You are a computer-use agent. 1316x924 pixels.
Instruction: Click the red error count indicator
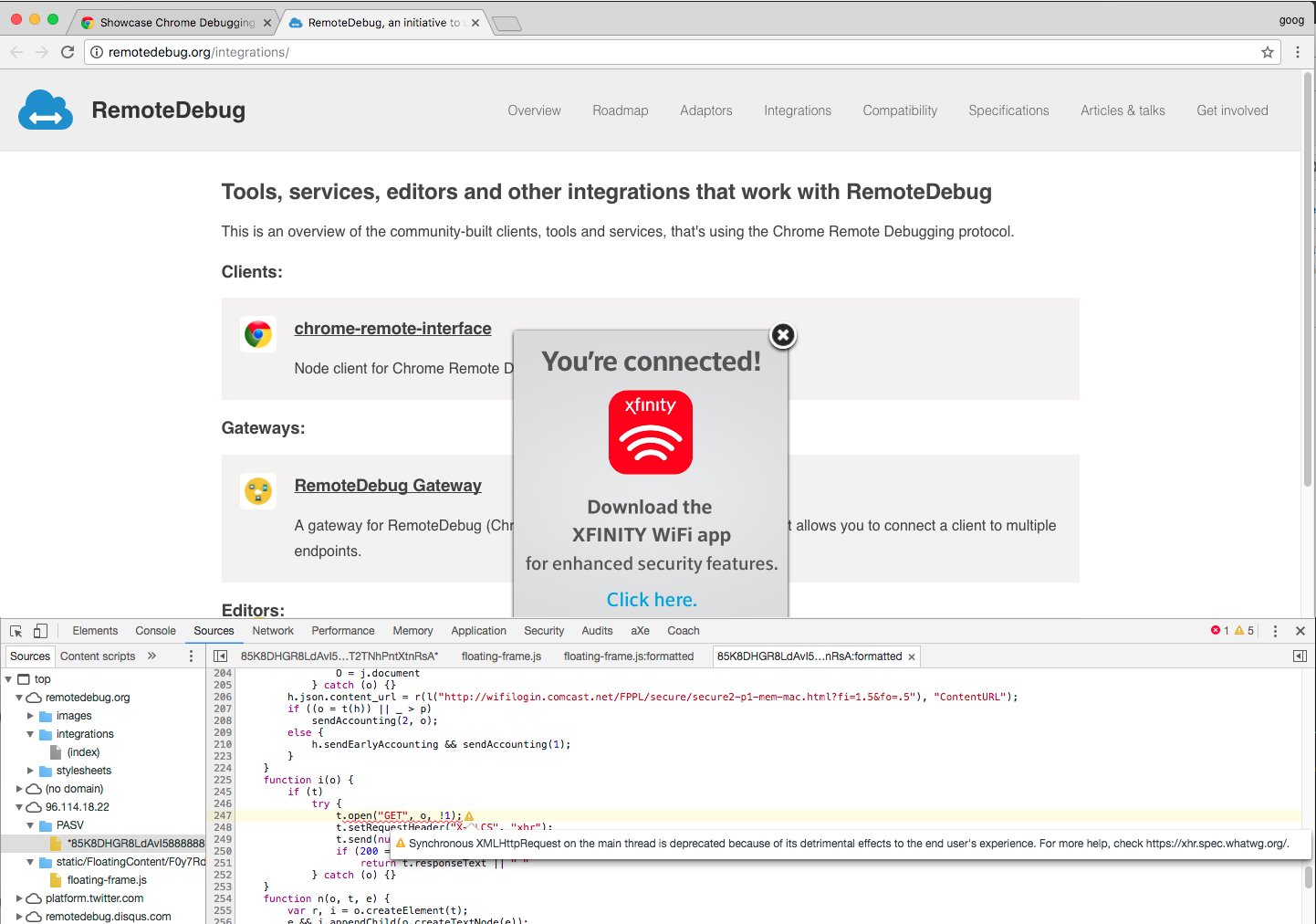pyautogui.click(x=1219, y=631)
